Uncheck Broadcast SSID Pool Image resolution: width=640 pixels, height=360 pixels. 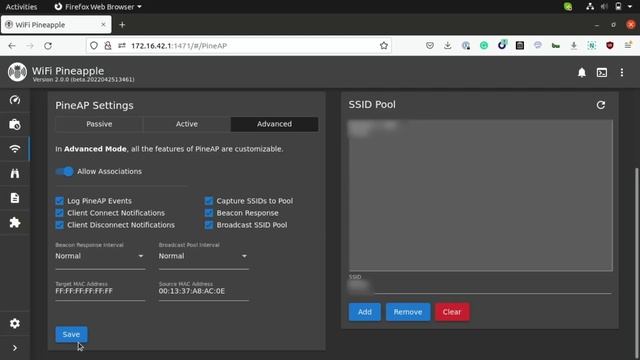pos(209,225)
